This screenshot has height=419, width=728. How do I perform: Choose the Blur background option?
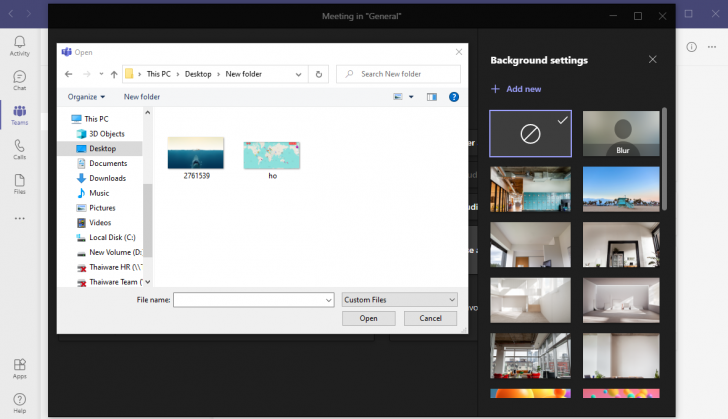[621, 134]
